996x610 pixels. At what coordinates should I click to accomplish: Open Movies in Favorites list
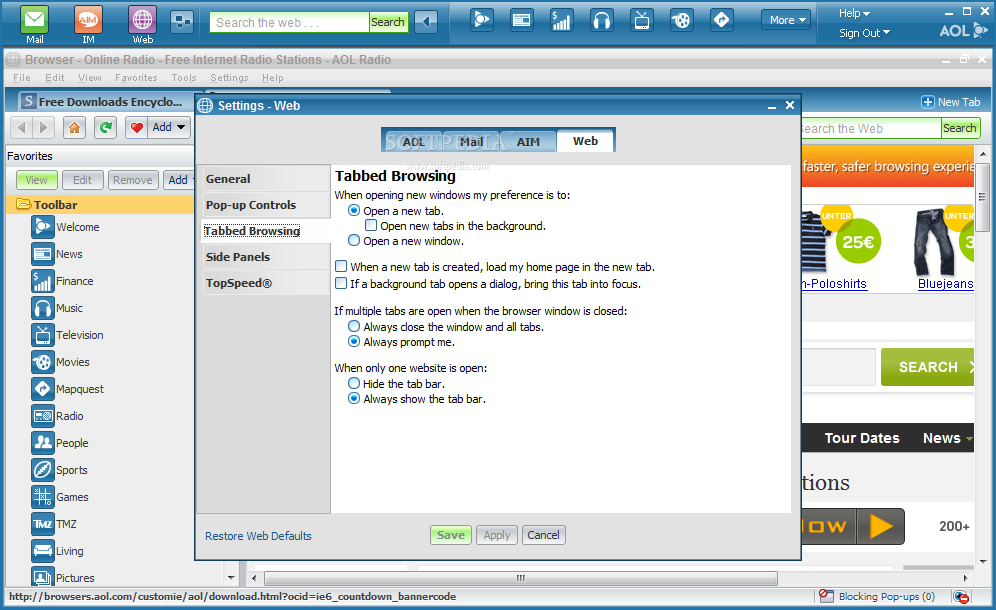pos(60,362)
